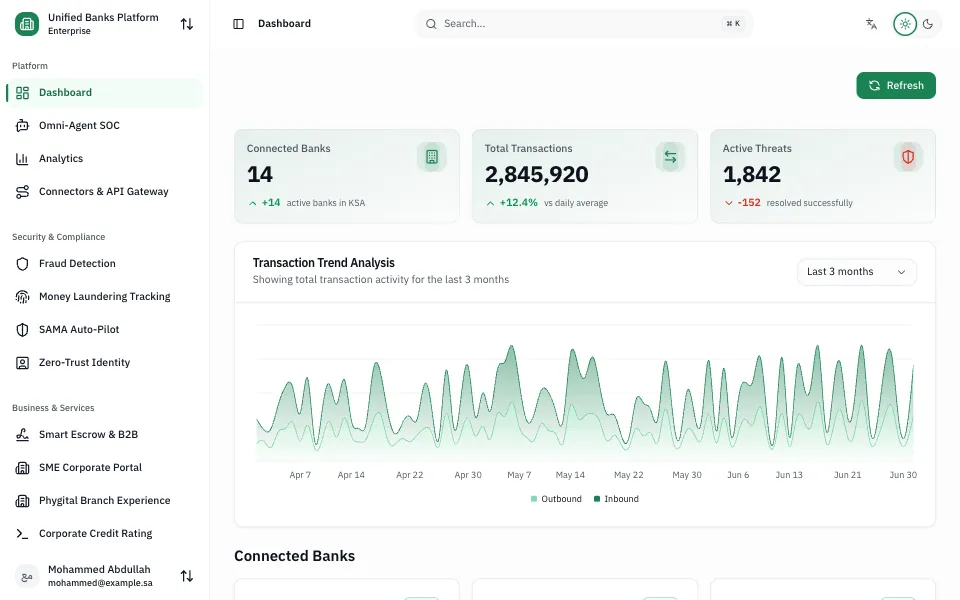Click the Unified Banks Platform logo
Viewport: 960px width, 600px height.
pos(27,24)
